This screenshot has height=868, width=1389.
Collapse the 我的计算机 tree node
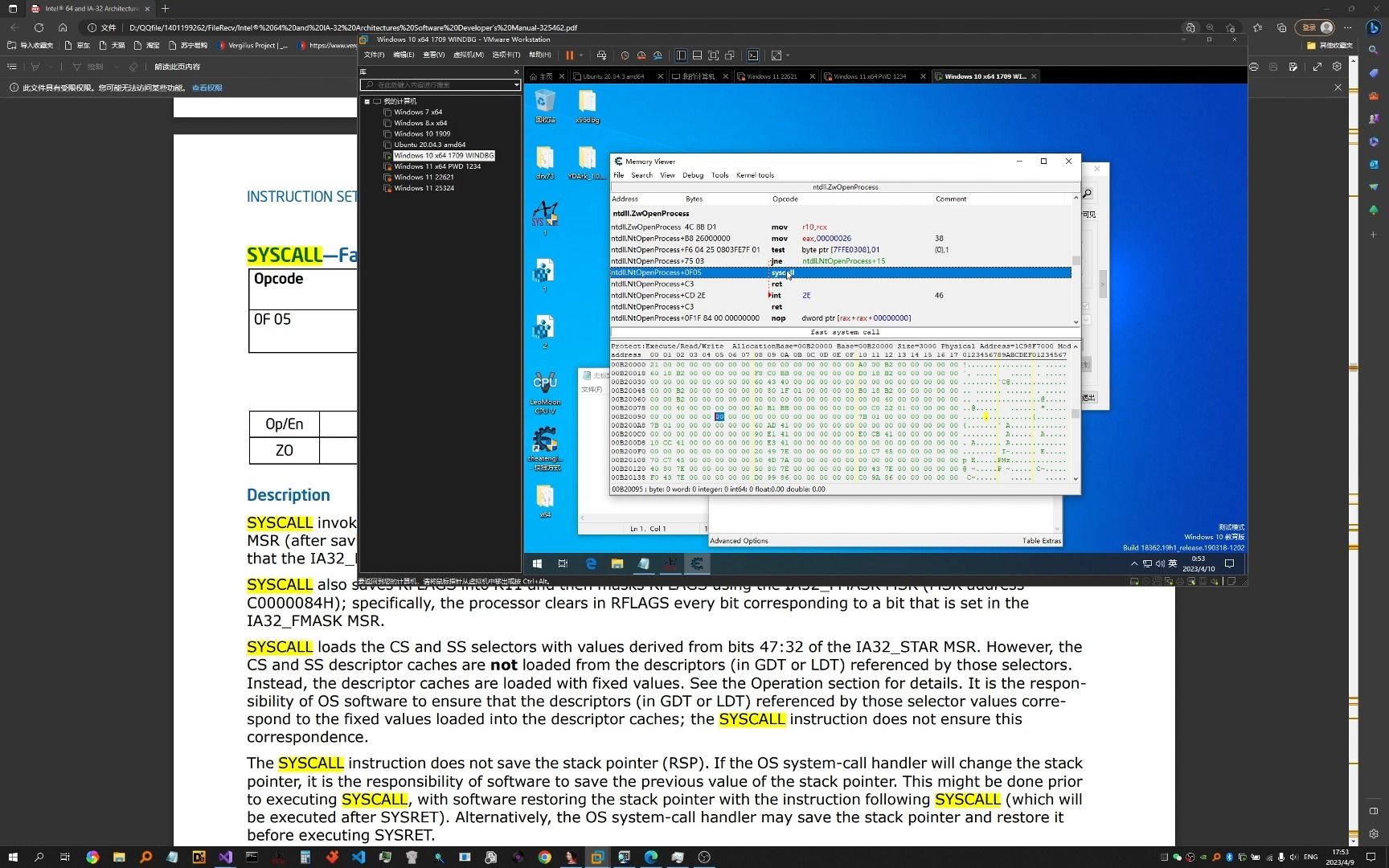pos(367,101)
